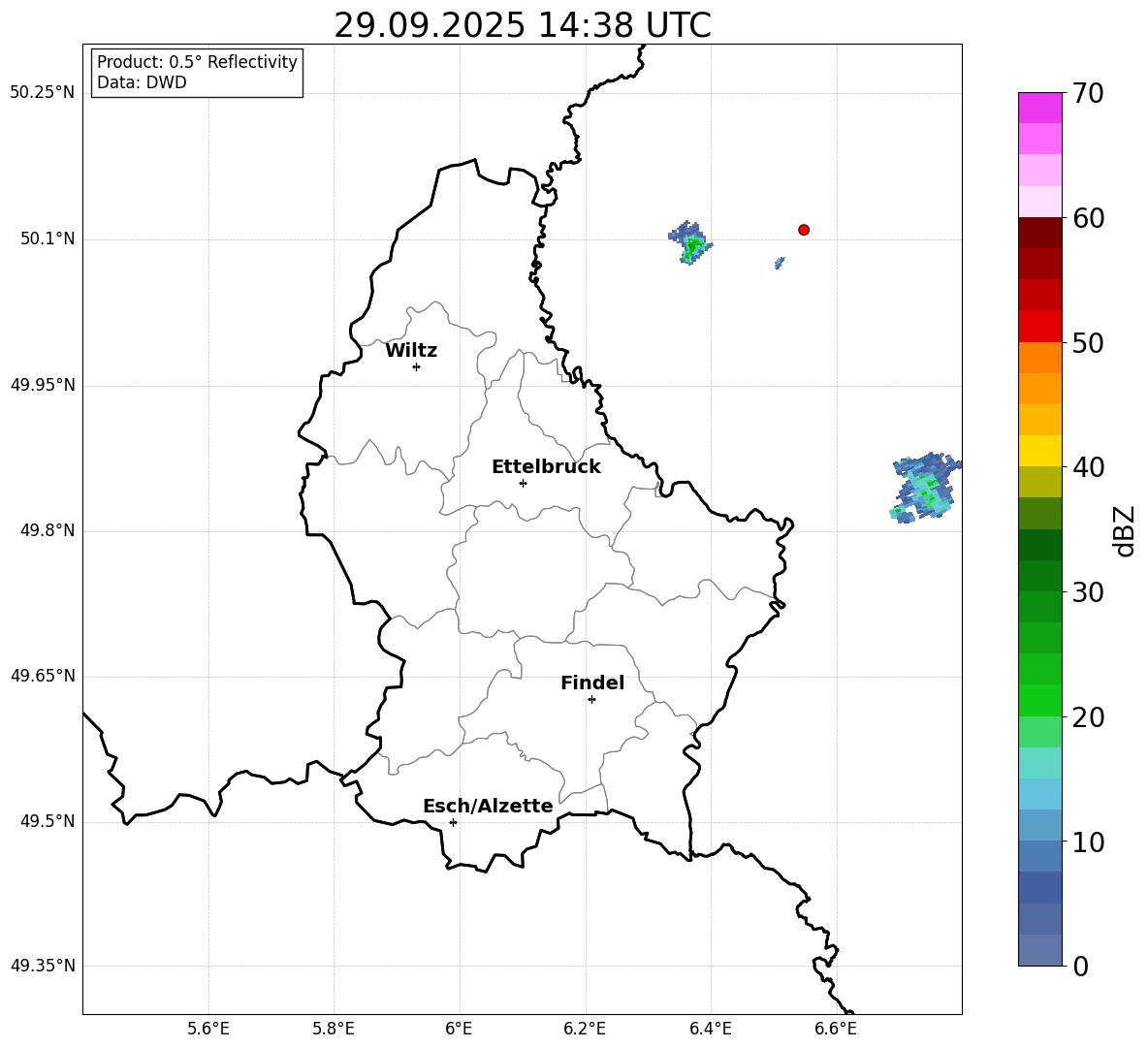Click the cross marker under Wiltz
The image size is (1148, 1048).
(417, 366)
